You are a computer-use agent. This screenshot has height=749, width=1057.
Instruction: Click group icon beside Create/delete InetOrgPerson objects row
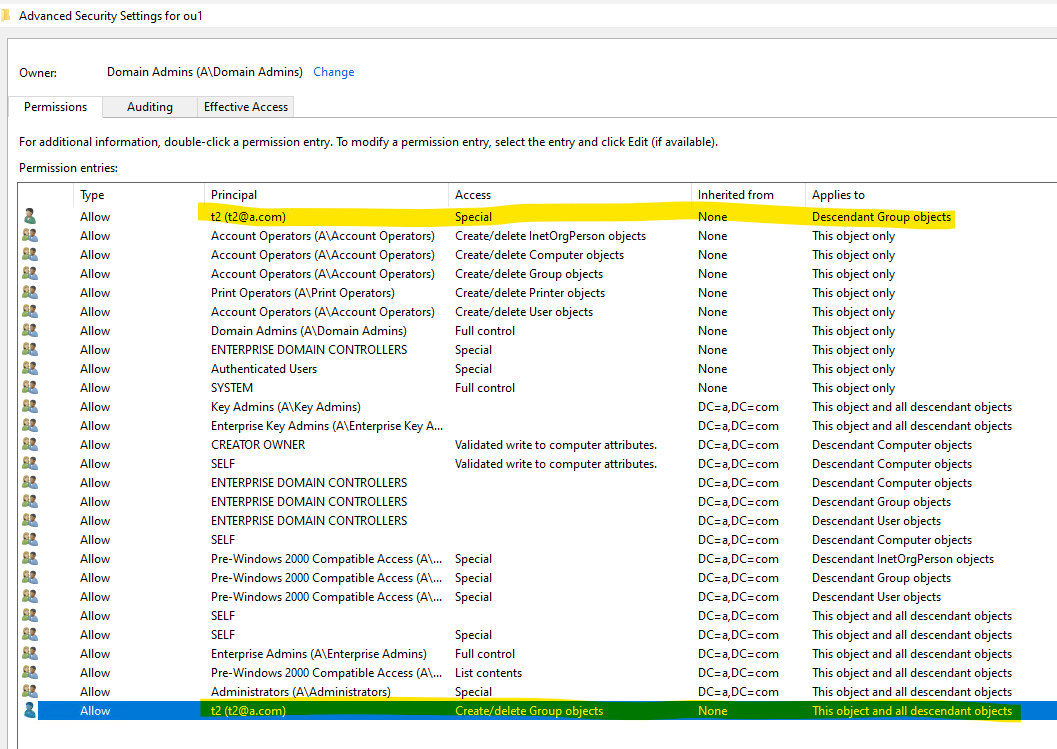tap(30, 235)
